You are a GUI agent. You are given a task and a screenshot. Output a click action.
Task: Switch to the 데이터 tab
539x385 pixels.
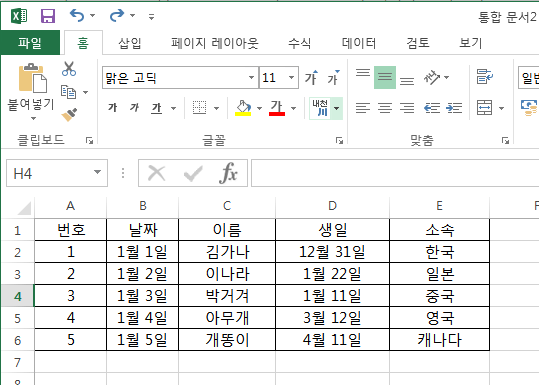(359, 43)
